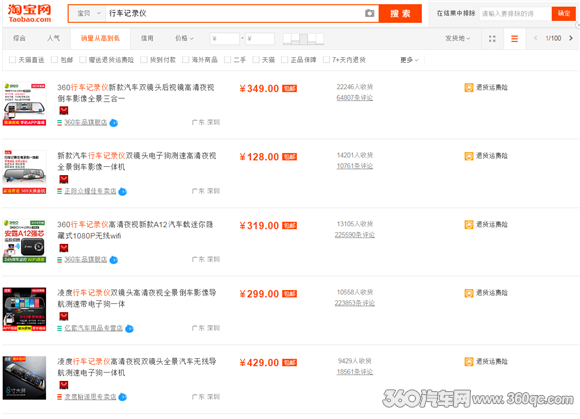The width and height of the screenshot is (580, 419).
Task: Check the 天猫直送 filter
Action: [x=13, y=60]
